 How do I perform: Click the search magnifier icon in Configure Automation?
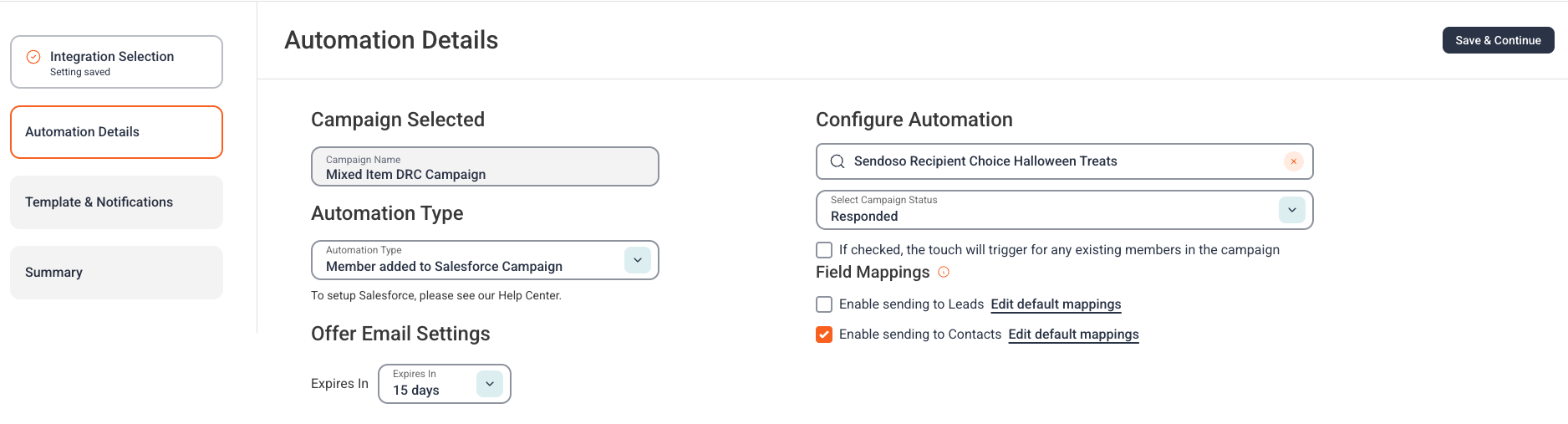coord(837,161)
